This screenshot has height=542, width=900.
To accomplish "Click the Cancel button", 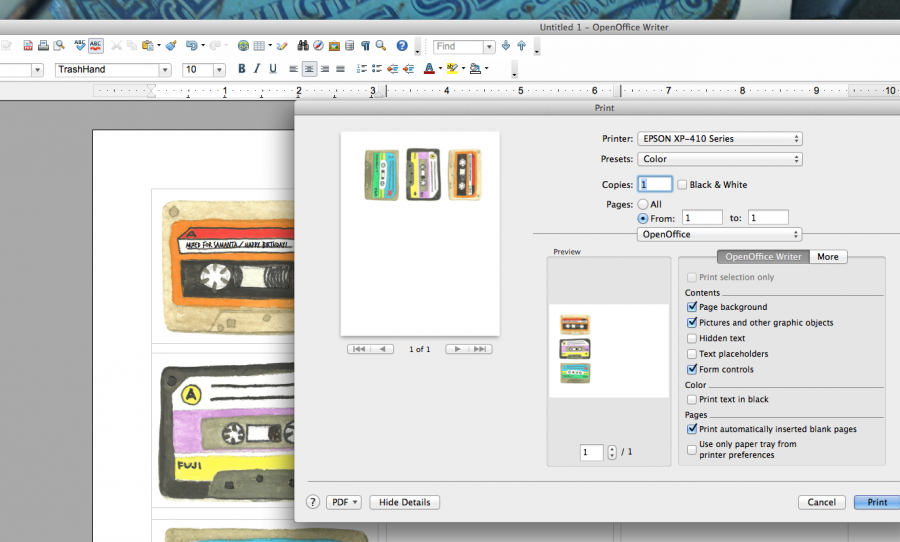I will coord(821,502).
